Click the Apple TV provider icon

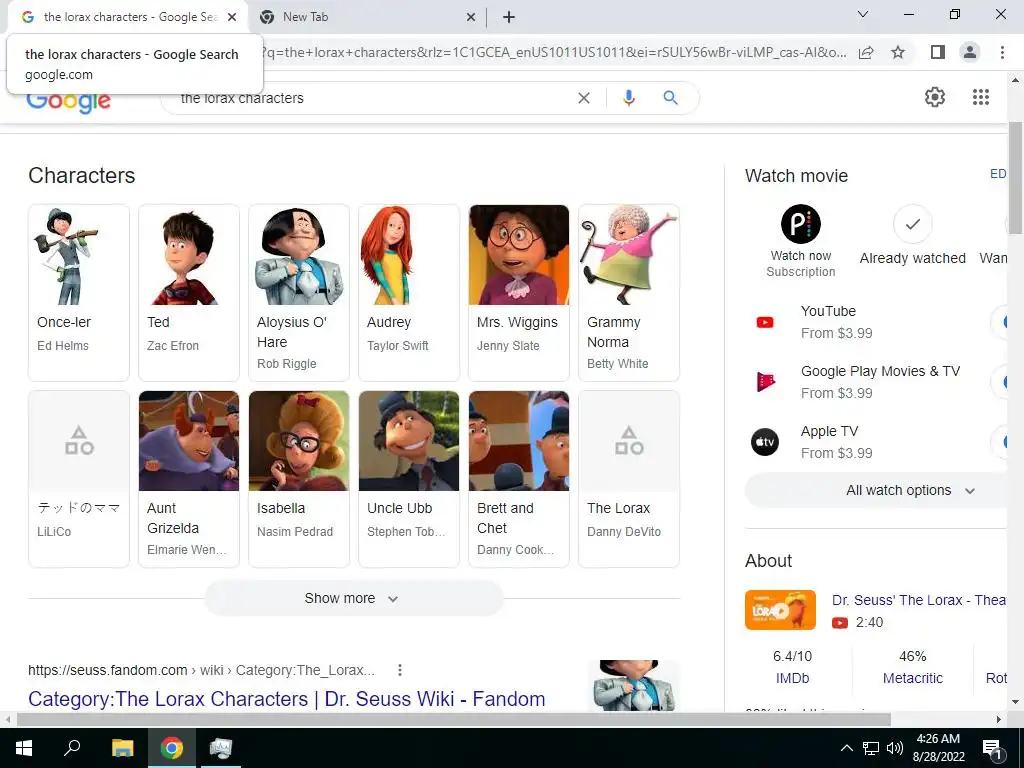[765, 442]
